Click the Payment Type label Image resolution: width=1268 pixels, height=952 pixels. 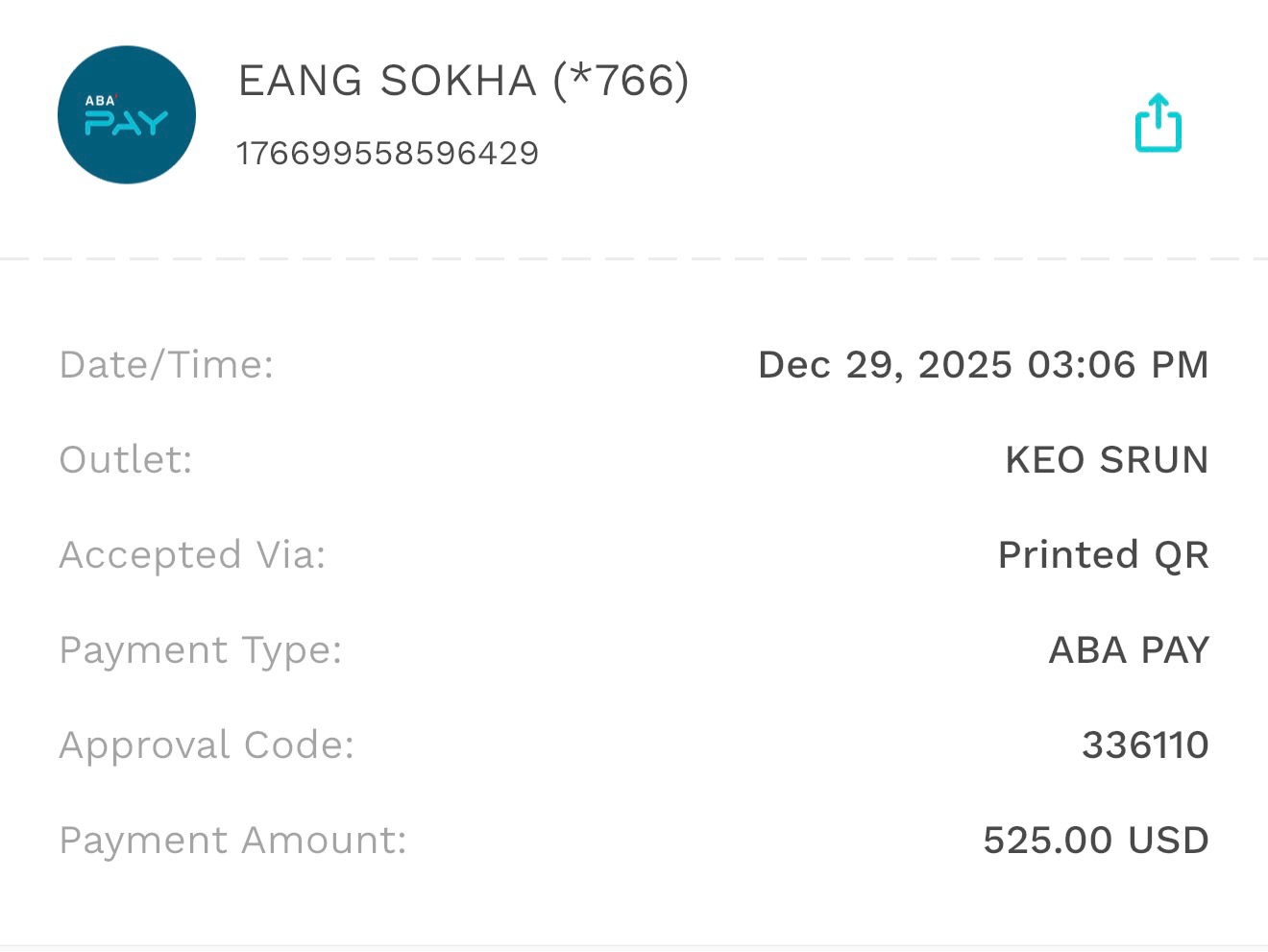click(x=200, y=650)
